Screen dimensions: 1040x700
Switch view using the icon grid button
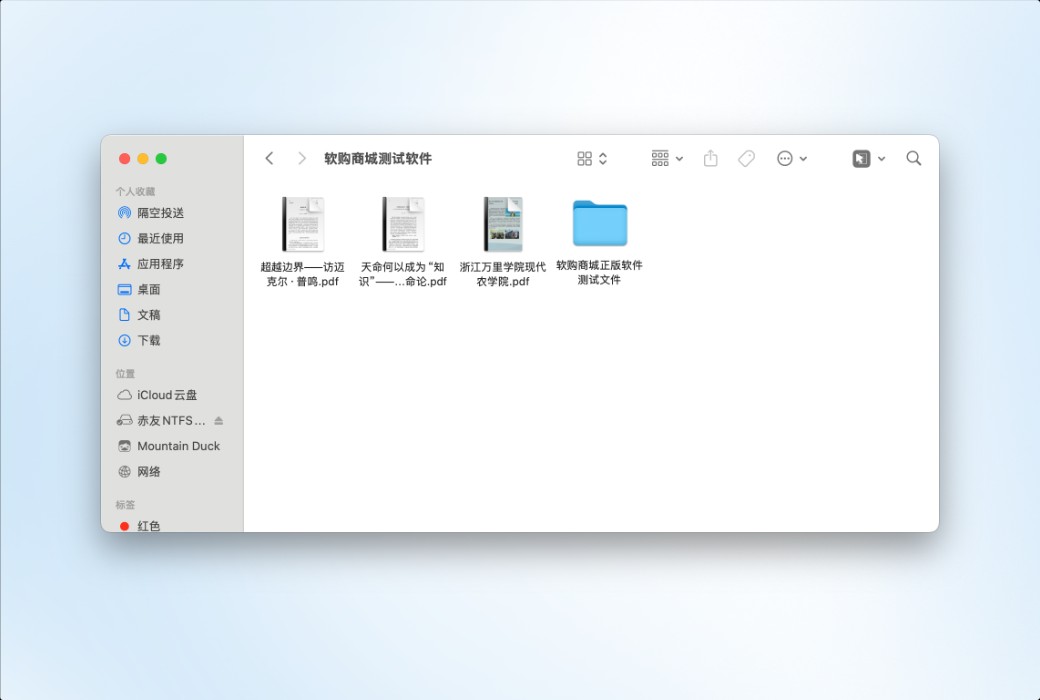pyautogui.click(x=584, y=158)
